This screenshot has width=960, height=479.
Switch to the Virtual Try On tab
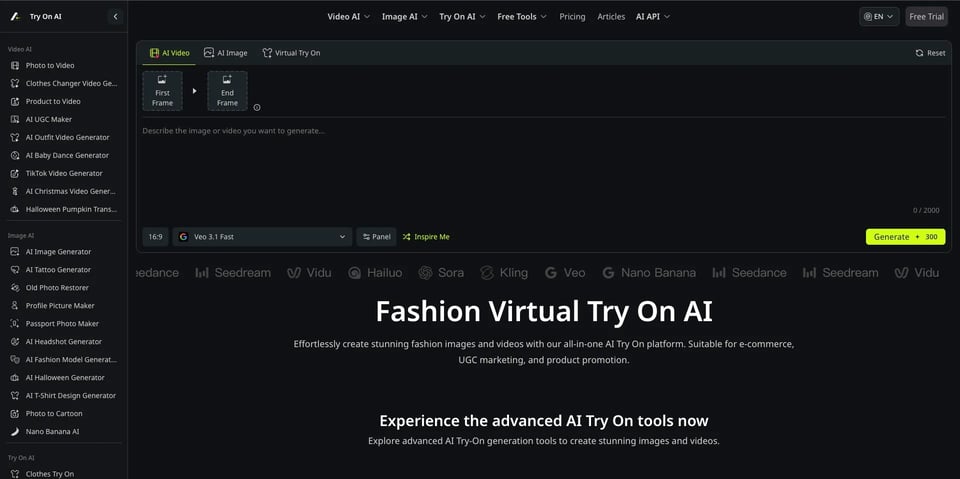coord(291,53)
